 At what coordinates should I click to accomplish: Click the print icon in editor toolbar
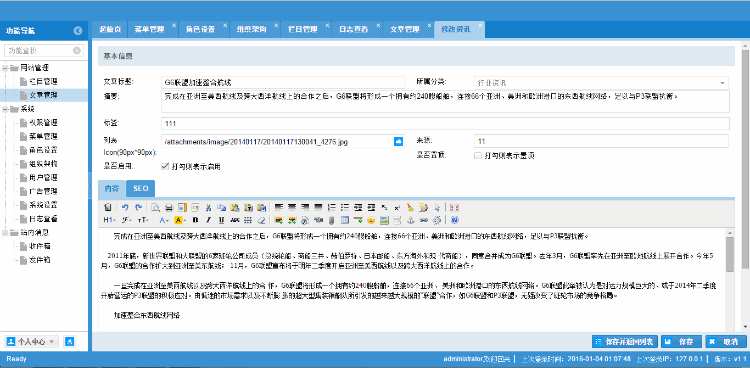[x=169, y=207]
